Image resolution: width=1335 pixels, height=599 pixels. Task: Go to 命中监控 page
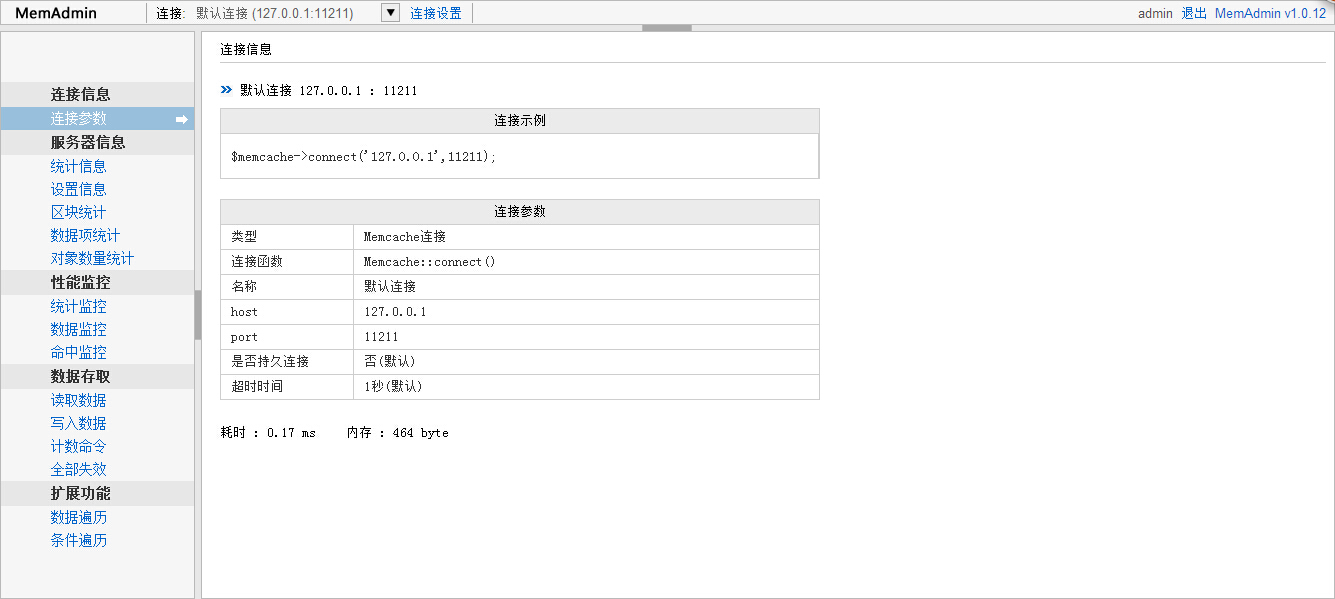pyautogui.click(x=78, y=352)
